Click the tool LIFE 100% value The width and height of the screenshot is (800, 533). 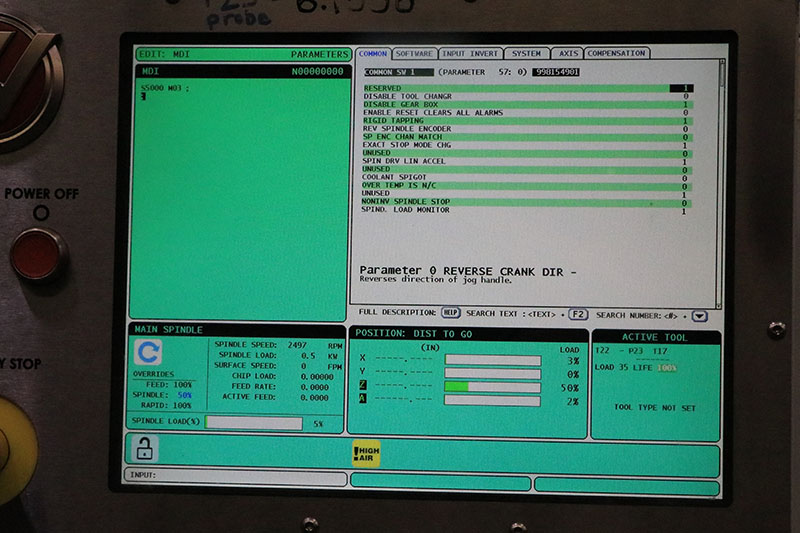click(x=666, y=368)
